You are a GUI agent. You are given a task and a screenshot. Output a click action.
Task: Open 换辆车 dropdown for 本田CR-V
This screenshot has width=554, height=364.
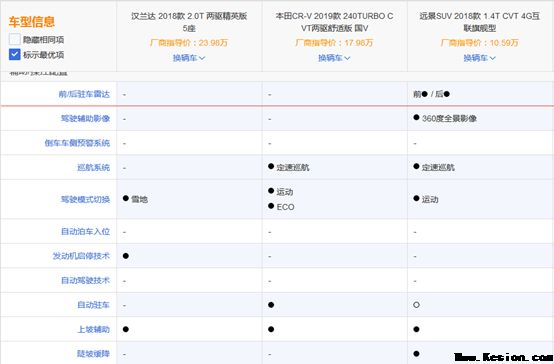coord(334,58)
